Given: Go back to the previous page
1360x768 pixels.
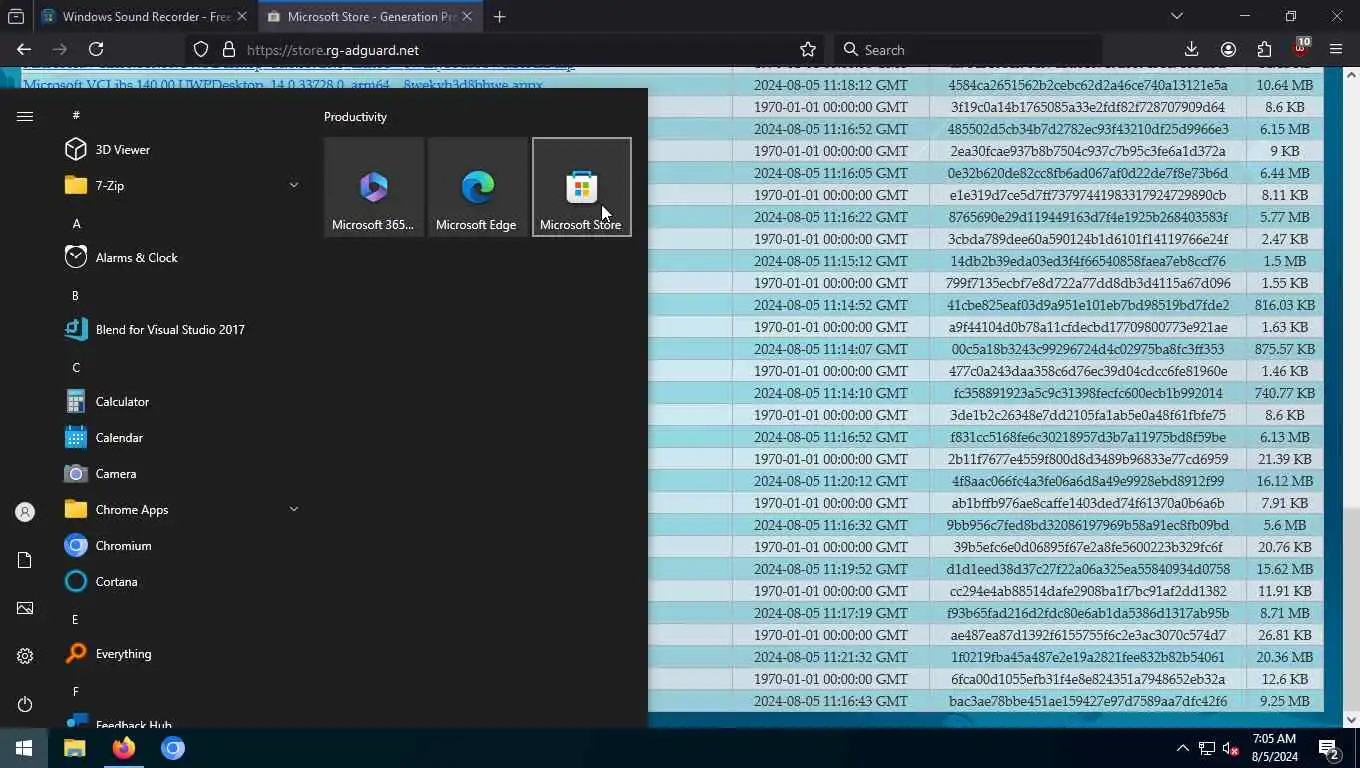Looking at the screenshot, I should point(24,49).
